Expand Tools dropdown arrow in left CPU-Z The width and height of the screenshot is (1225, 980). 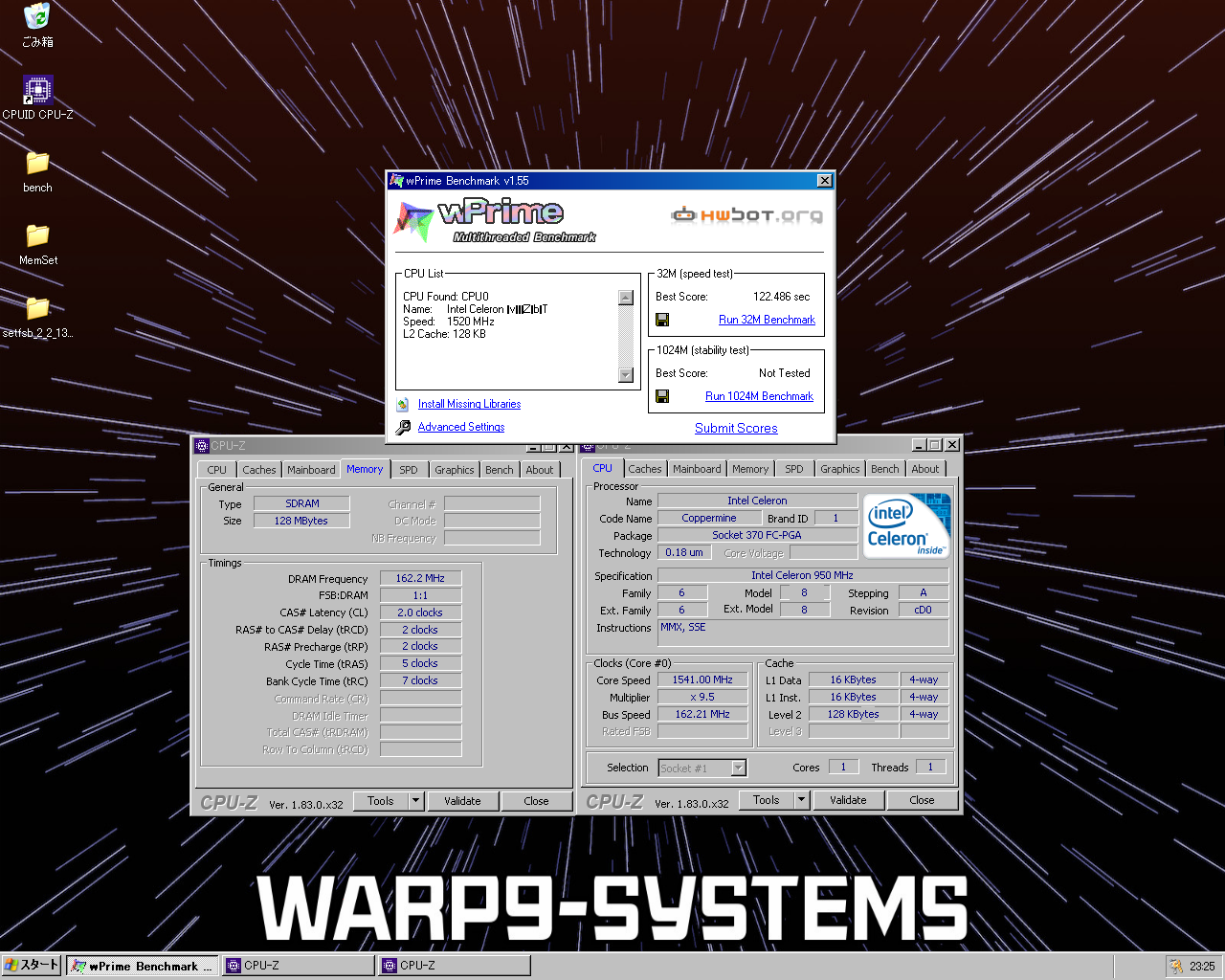pyautogui.click(x=416, y=801)
